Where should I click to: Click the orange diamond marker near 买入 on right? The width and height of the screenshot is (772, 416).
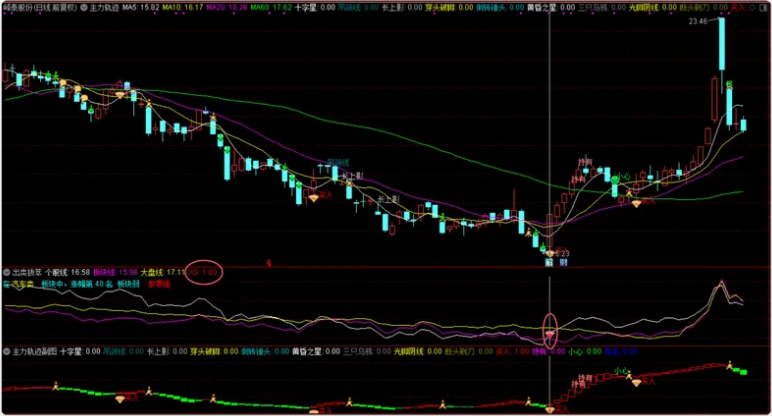[x=634, y=203]
